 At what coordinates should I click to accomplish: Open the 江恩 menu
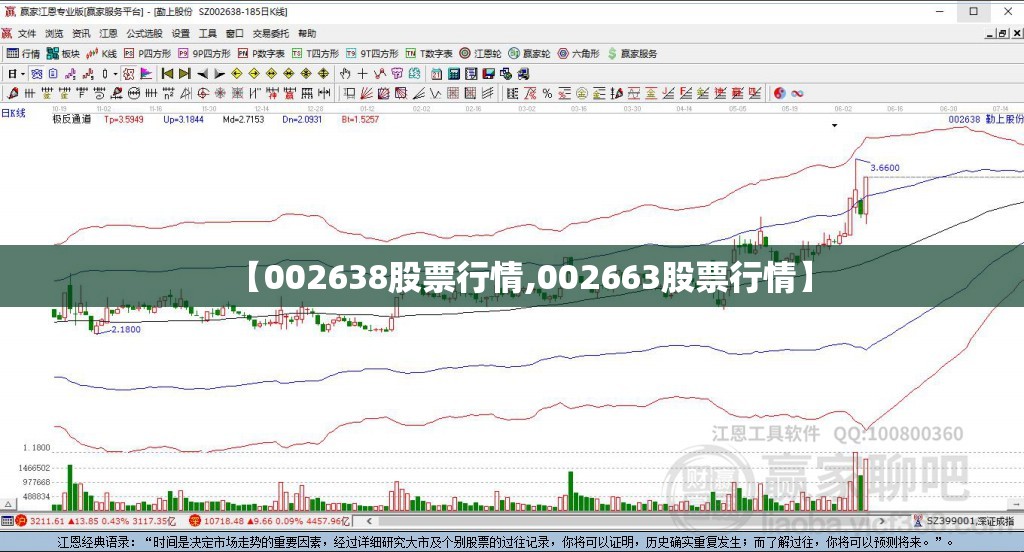point(108,33)
